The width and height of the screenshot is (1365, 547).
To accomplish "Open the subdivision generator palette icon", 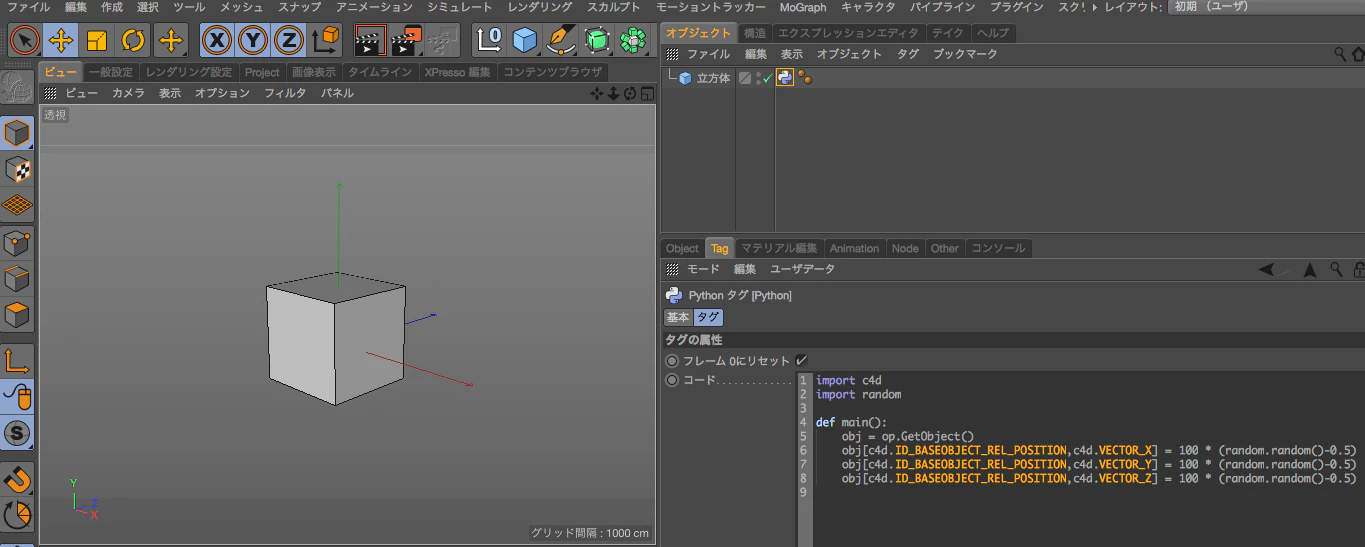I will [x=597, y=40].
